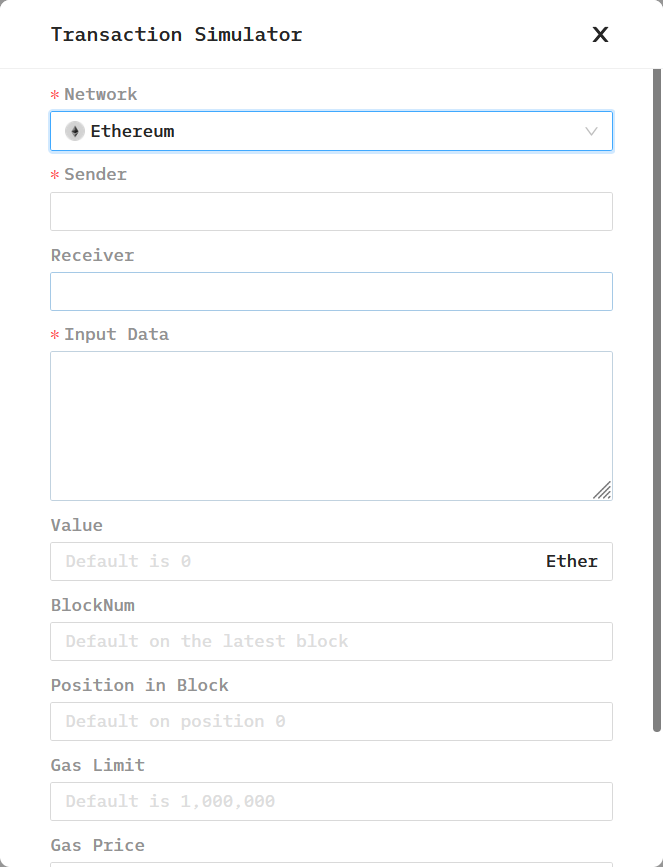663x867 pixels.
Task: Close the Transaction Simulator dialog
Action: point(600,35)
